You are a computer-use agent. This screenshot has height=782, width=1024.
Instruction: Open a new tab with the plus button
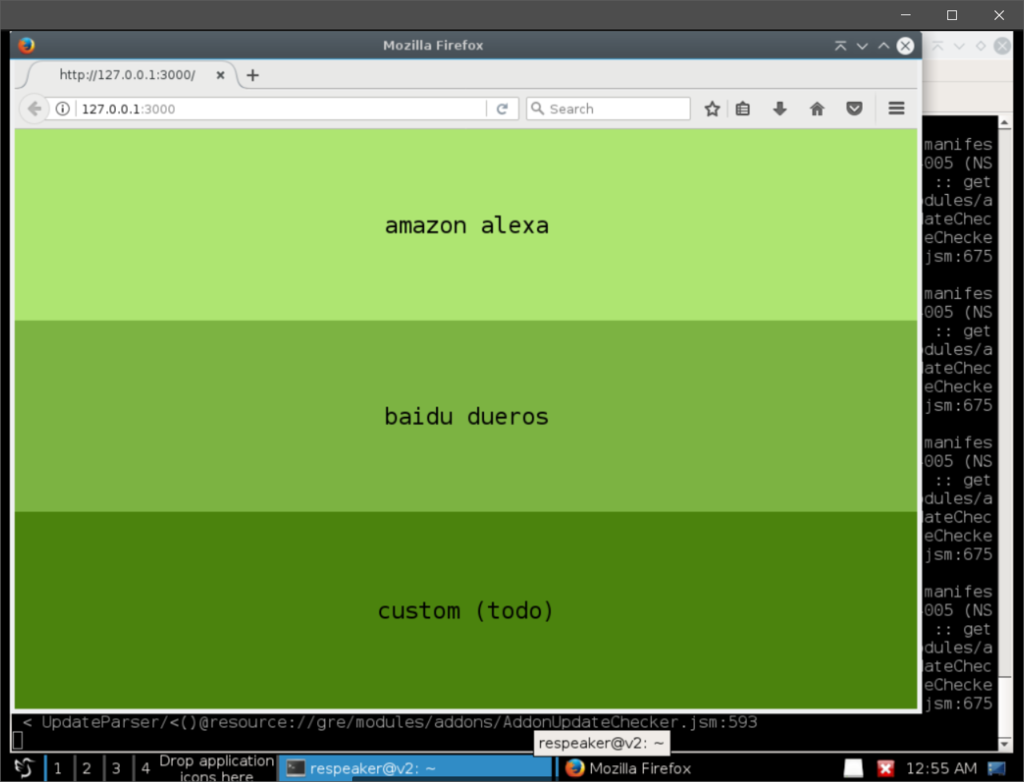tap(253, 75)
